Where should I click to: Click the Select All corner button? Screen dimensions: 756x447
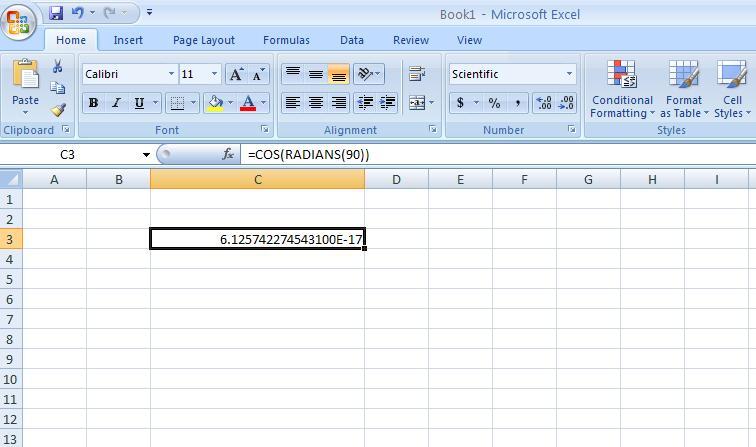coord(11,179)
